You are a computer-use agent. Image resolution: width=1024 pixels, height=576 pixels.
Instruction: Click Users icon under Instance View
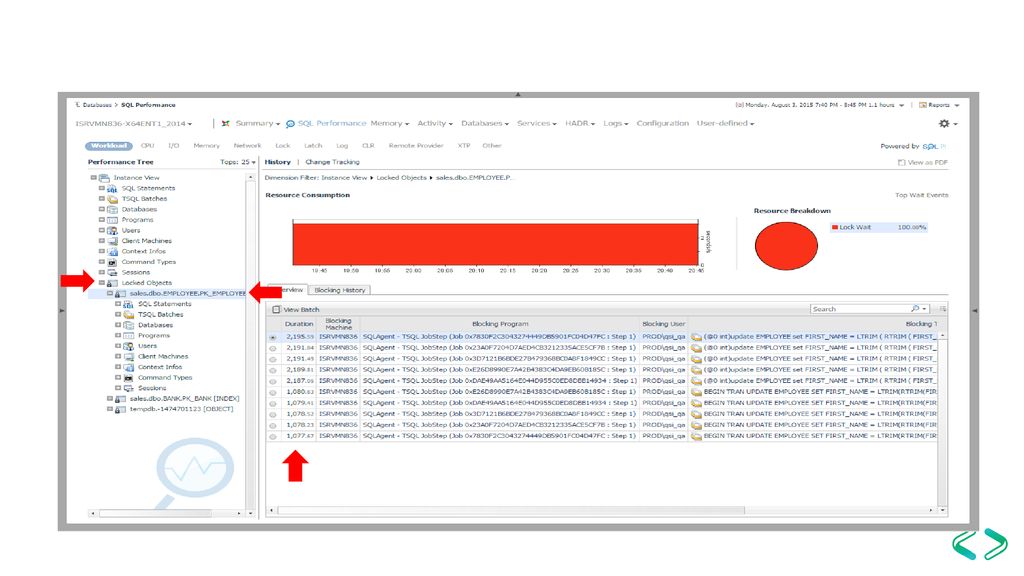112,231
